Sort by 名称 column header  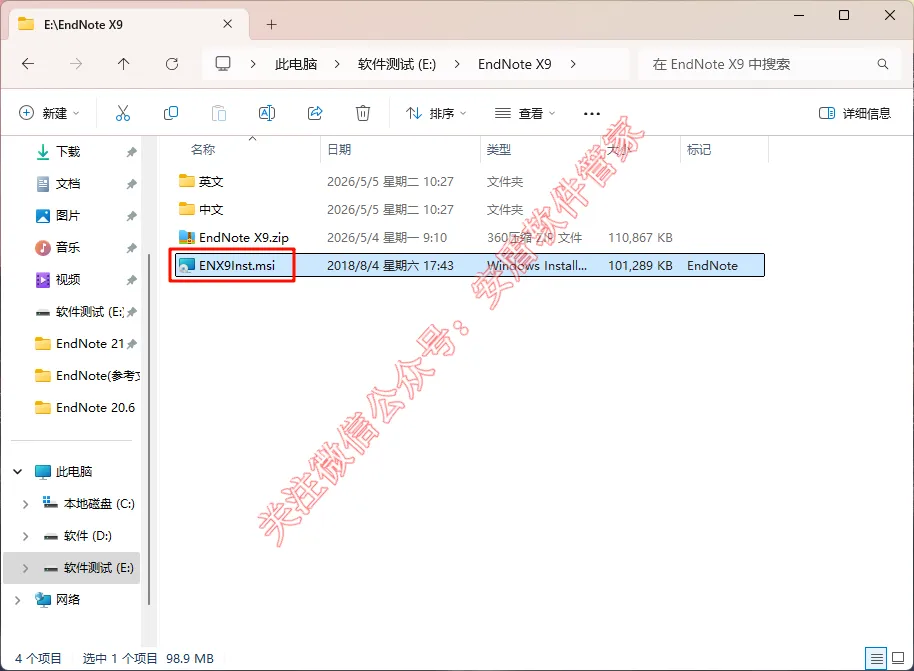click(x=203, y=150)
